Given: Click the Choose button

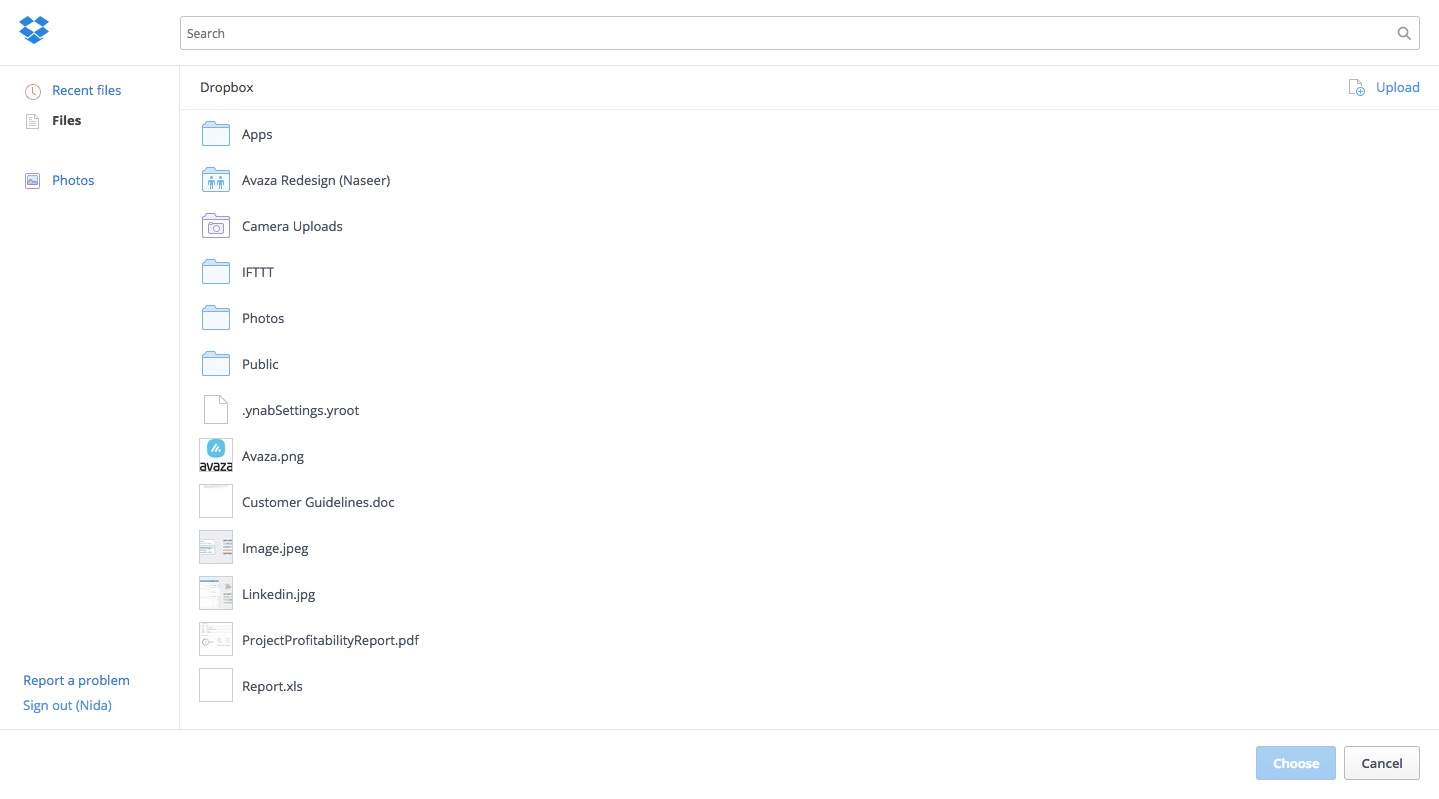Looking at the screenshot, I should tap(1296, 763).
